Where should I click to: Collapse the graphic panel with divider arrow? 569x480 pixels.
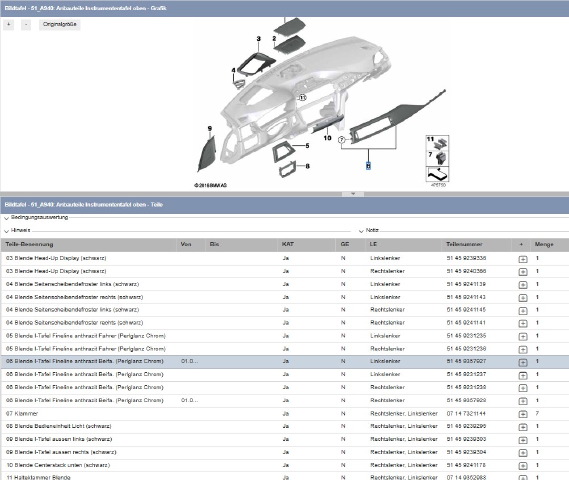point(353,194)
